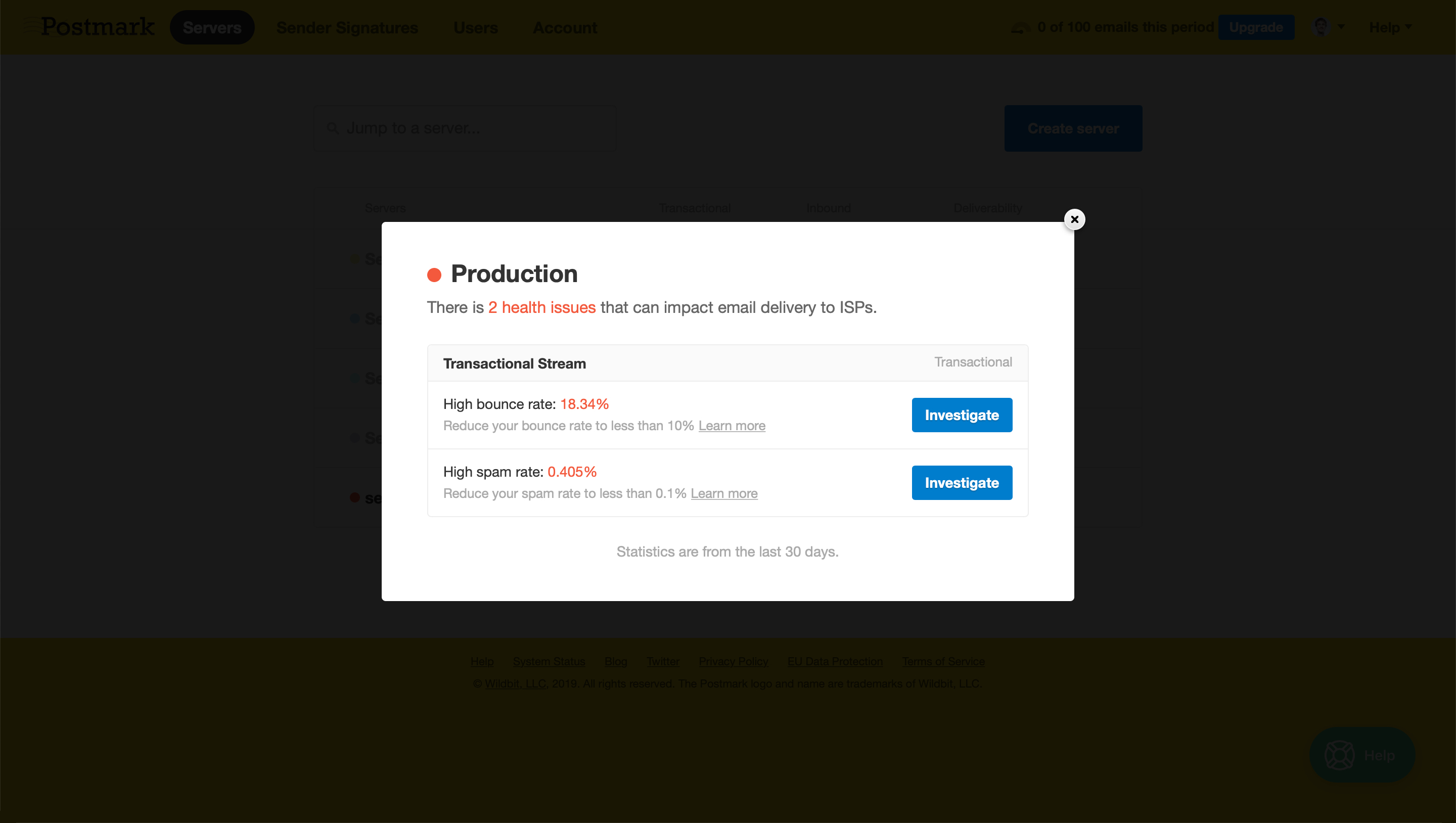Click inside the Jump to a server field
The width and height of the screenshot is (1456, 823).
464,128
